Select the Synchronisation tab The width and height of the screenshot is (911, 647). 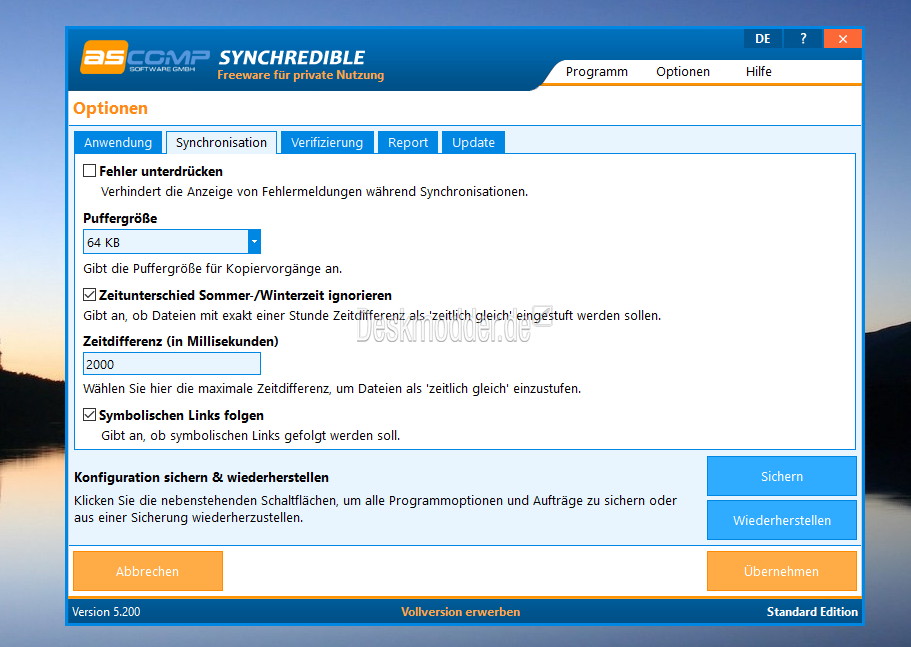(x=221, y=142)
